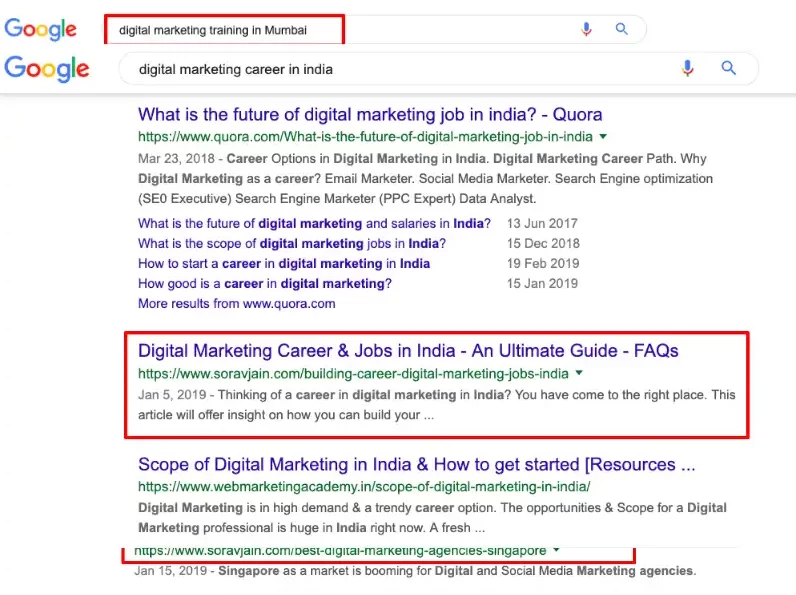
Task: Click the soravjain.com building-career URL text
Action: click(x=353, y=374)
